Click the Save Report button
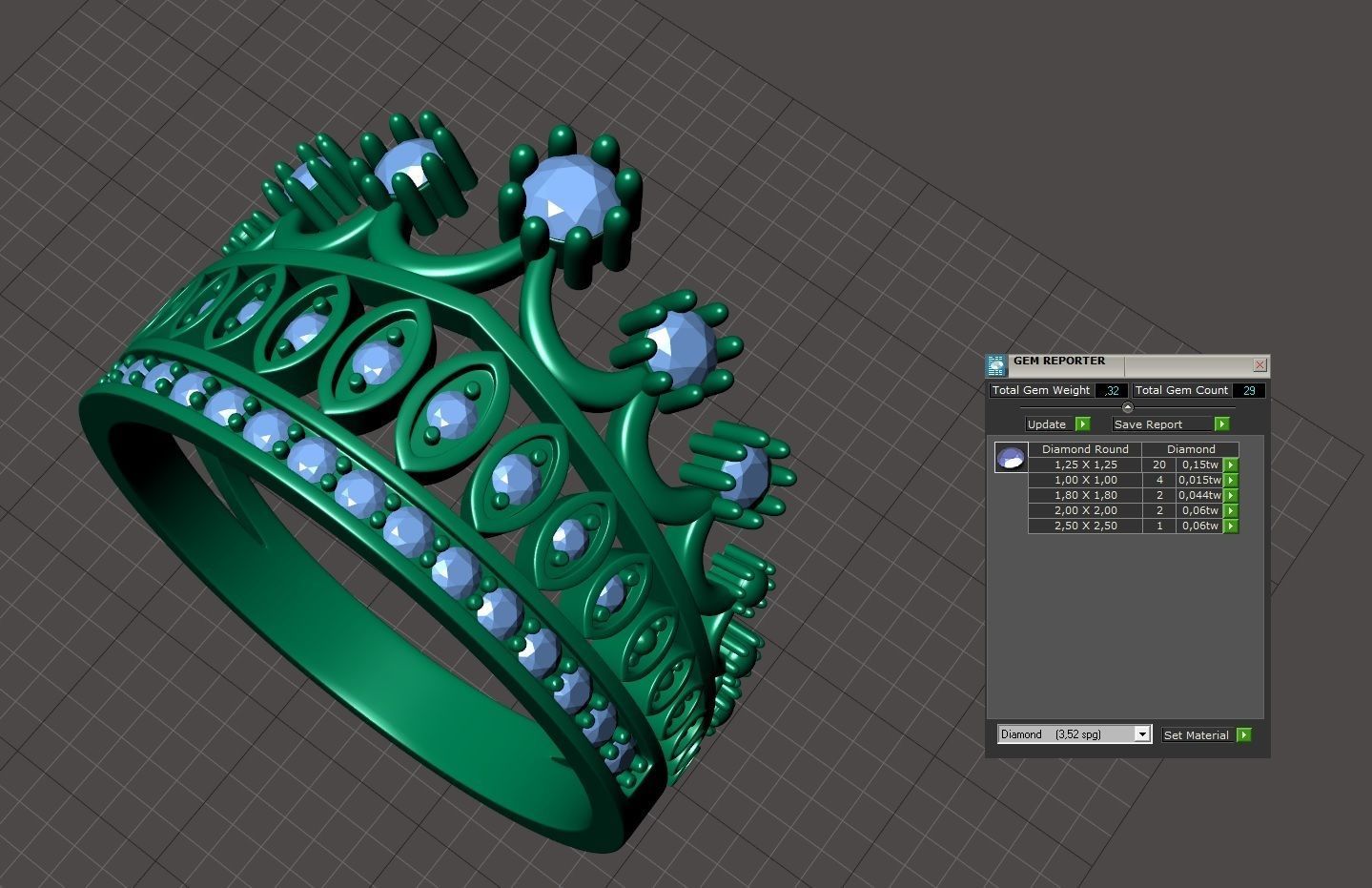The width and height of the screenshot is (1372, 888). [x=1163, y=424]
